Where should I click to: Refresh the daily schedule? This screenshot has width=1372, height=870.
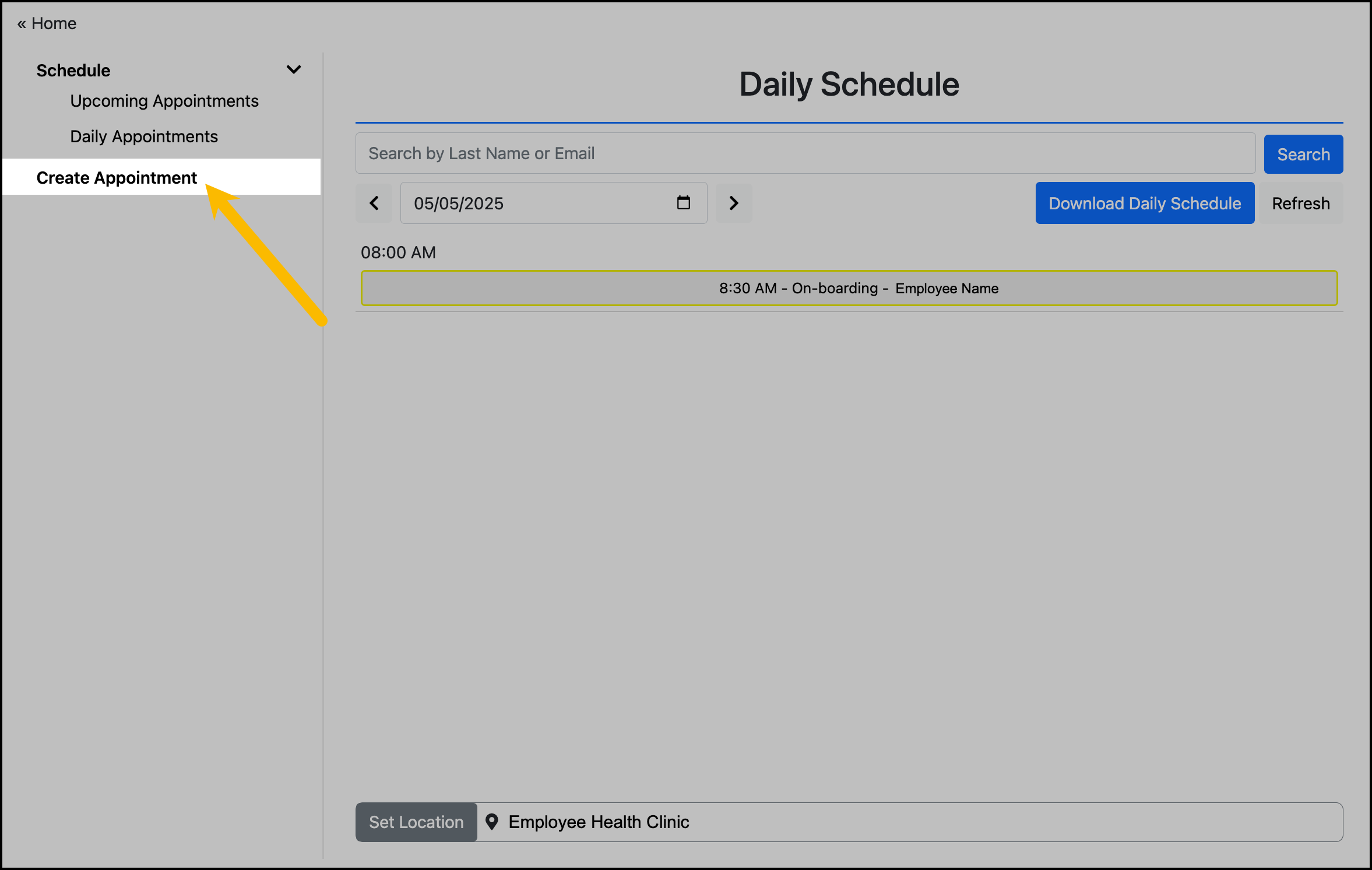click(1300, 203)
